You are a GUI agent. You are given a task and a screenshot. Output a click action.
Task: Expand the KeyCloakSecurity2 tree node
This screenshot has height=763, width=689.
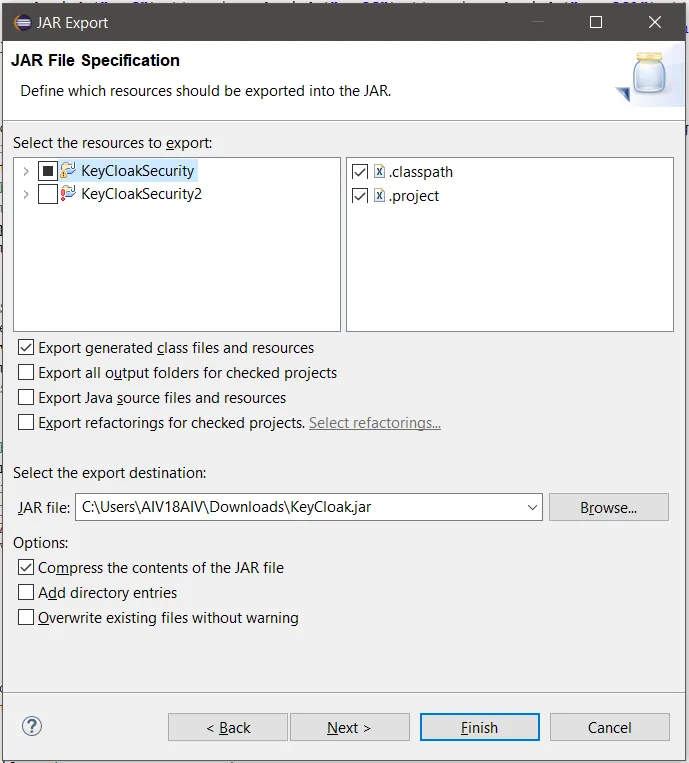[26, 194]
